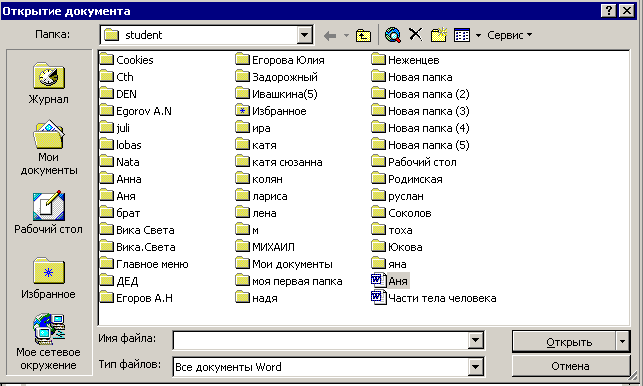This screenshot has height=386, width=643.
Task: Select the Рабочий стол folder in list
Action: 414,162
